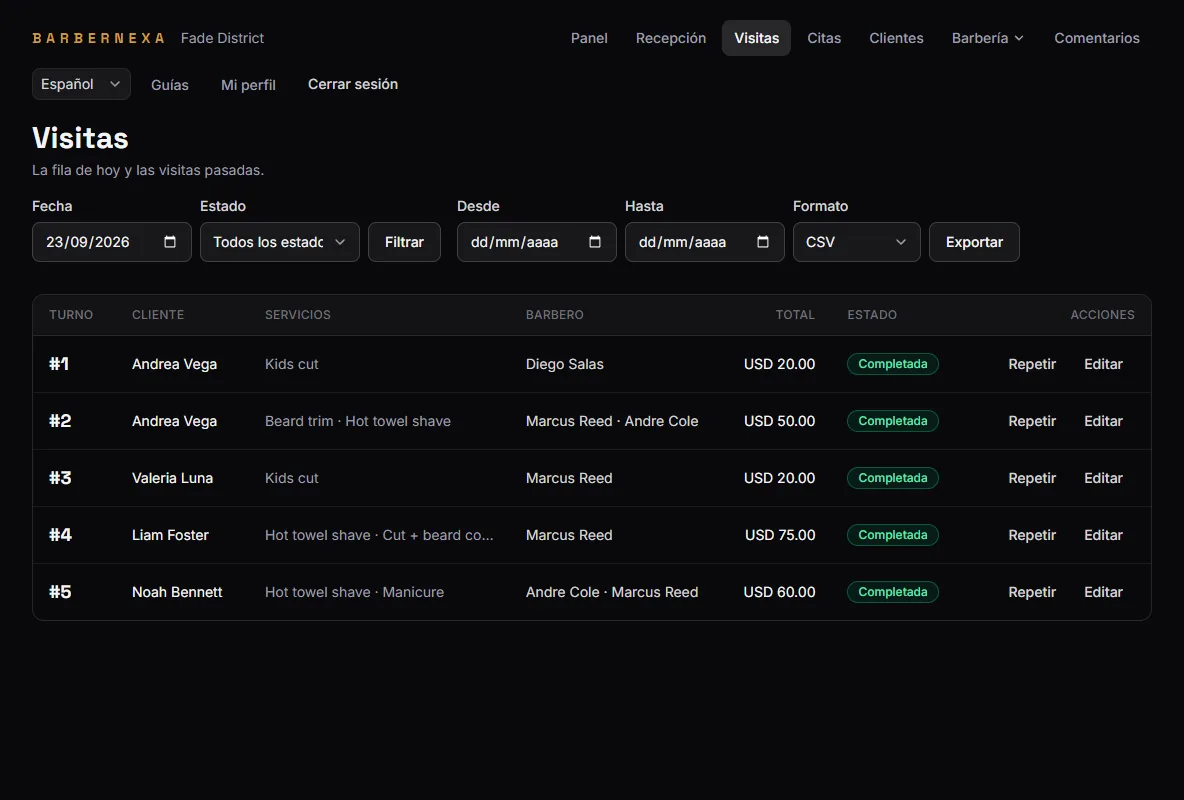Image resolution: width=1184 pixels, height=800 pixels.
Task: Open the Hasta date calendar icon
Action: [763, 242]
